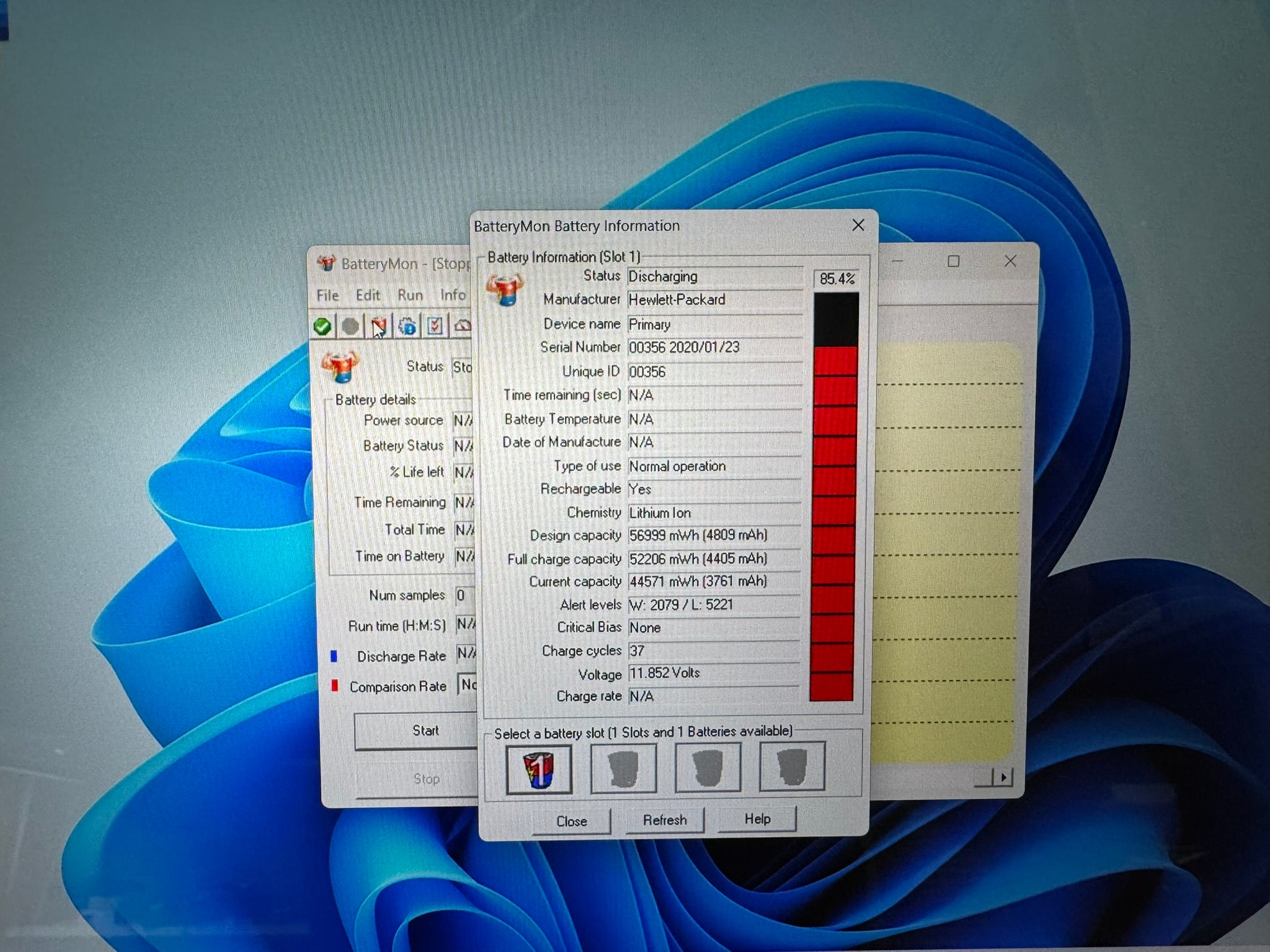Click the Comparison Rate dropdown field
Image resolution: width=1270 pixels, height=952 pixels.
pos(468,685)
